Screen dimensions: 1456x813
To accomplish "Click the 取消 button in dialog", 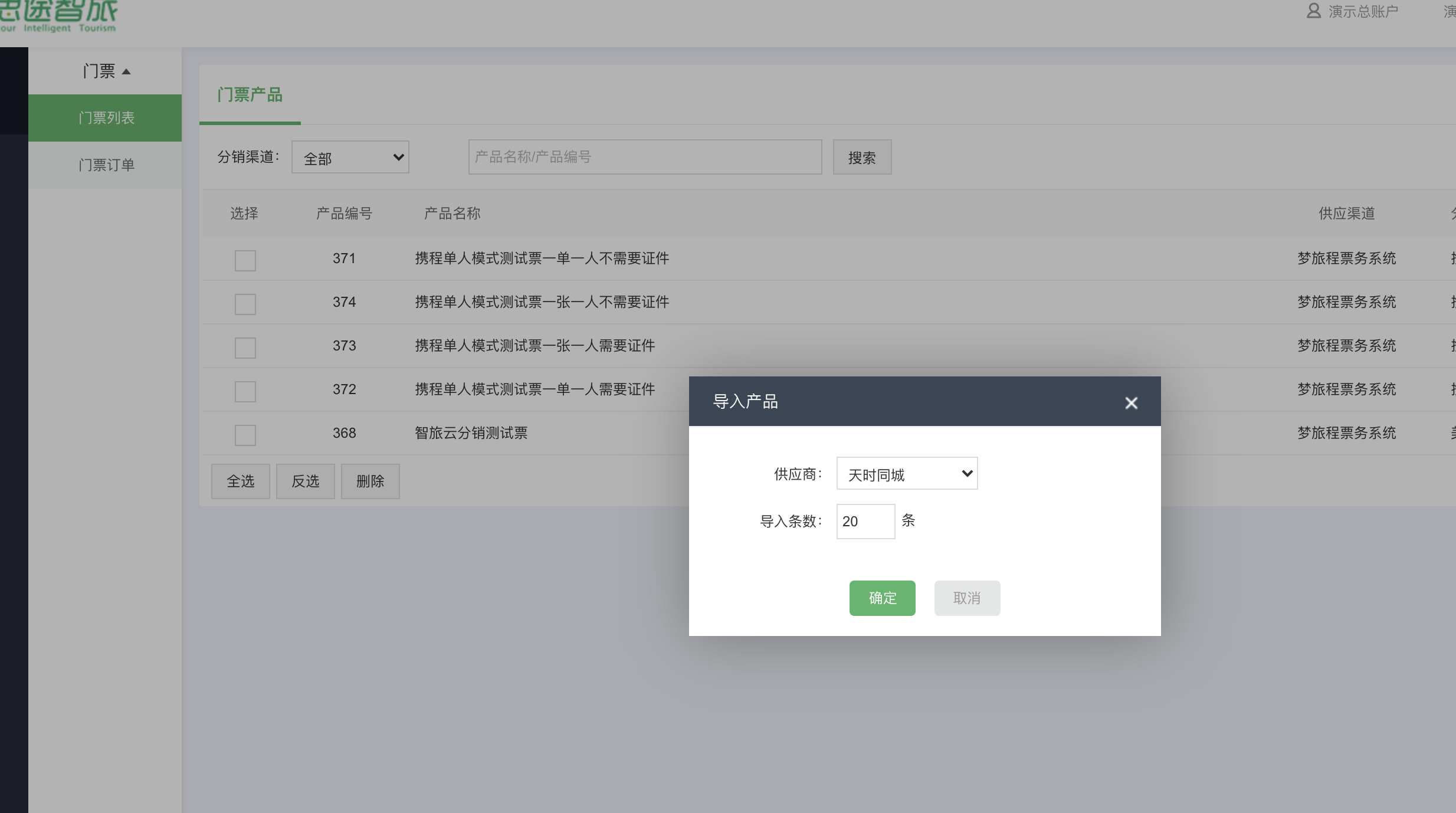I will (x=967, y=598).
